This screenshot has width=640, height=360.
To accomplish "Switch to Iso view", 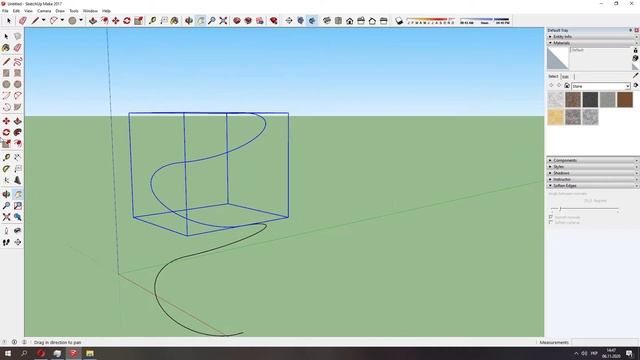I will point(327,20).
